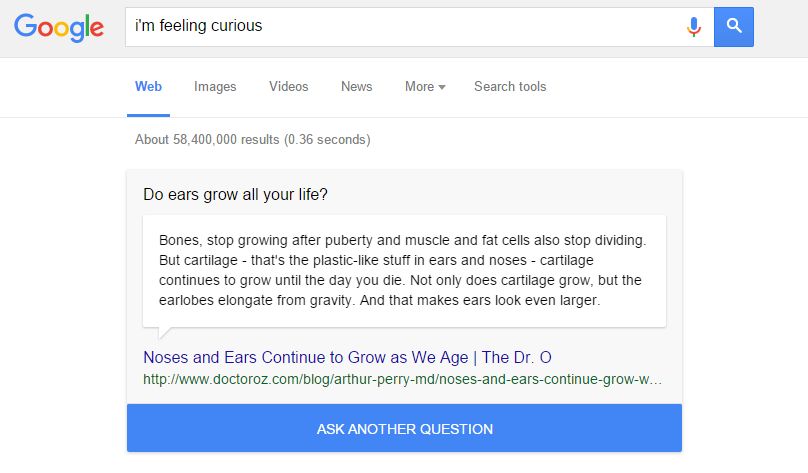Activate voice search microphone icon
This screenshot has width=808, height=473.
pos(694,27)
